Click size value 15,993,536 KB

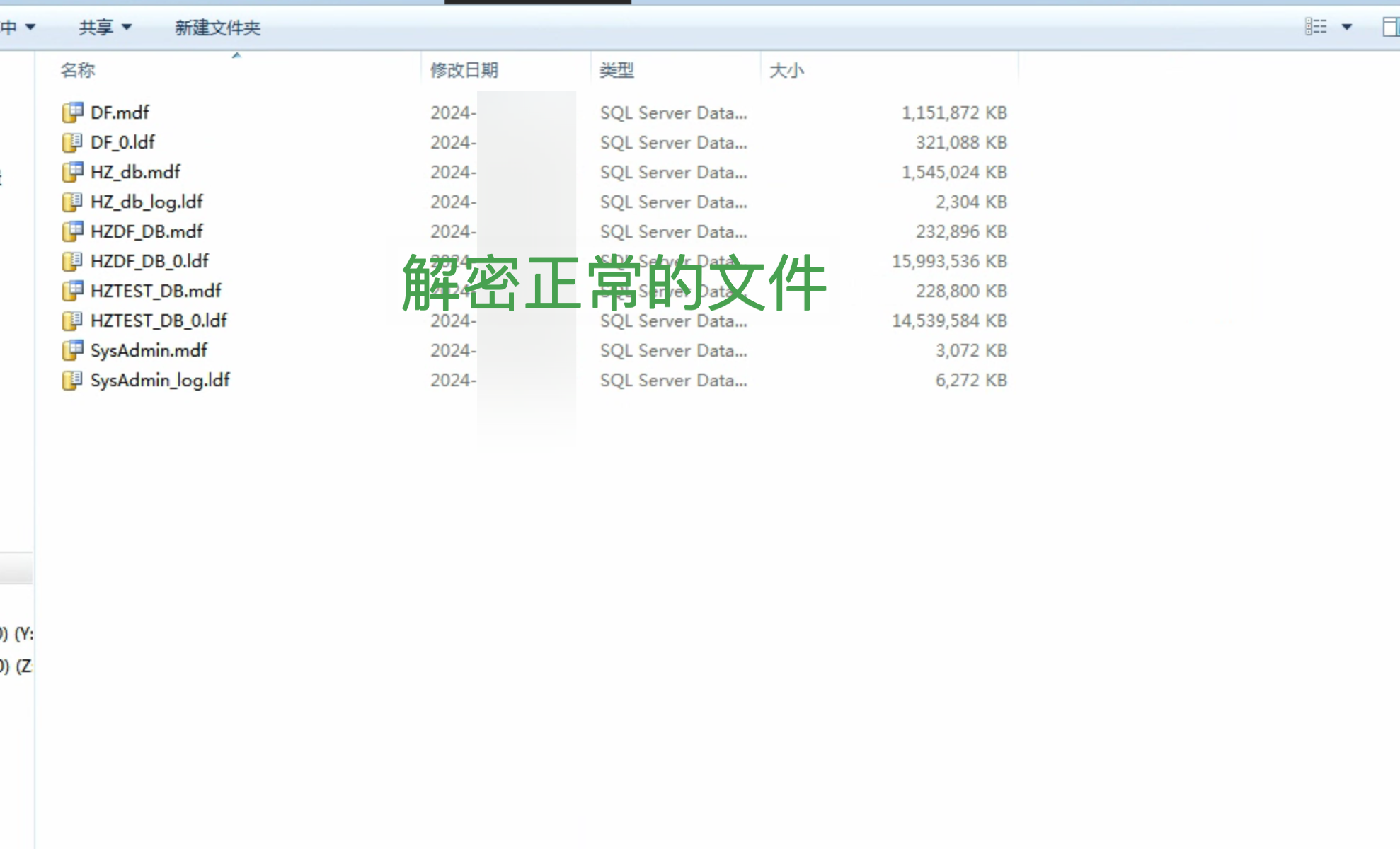click(x=949, y=261)
